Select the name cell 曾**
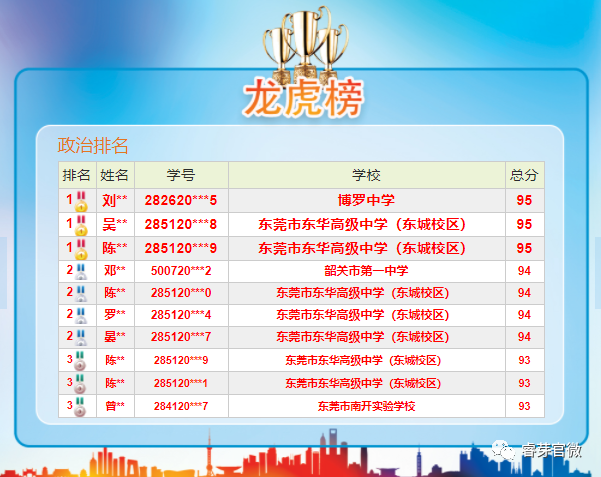Screen dimensions: 601x477 pos(115,406)
